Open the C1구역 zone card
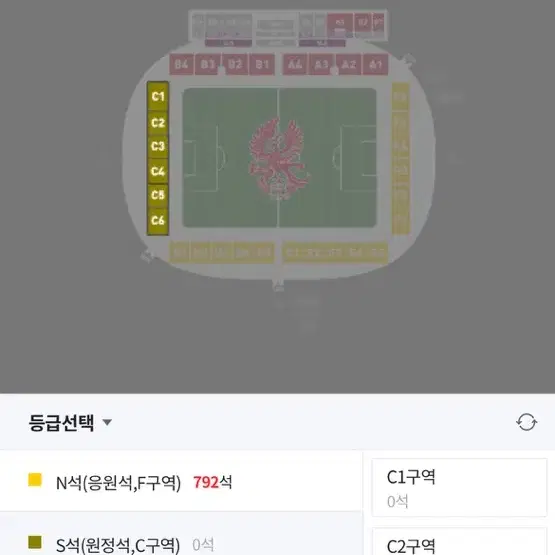The height and width of the screenshot is (555, 555). click(459, 487)
